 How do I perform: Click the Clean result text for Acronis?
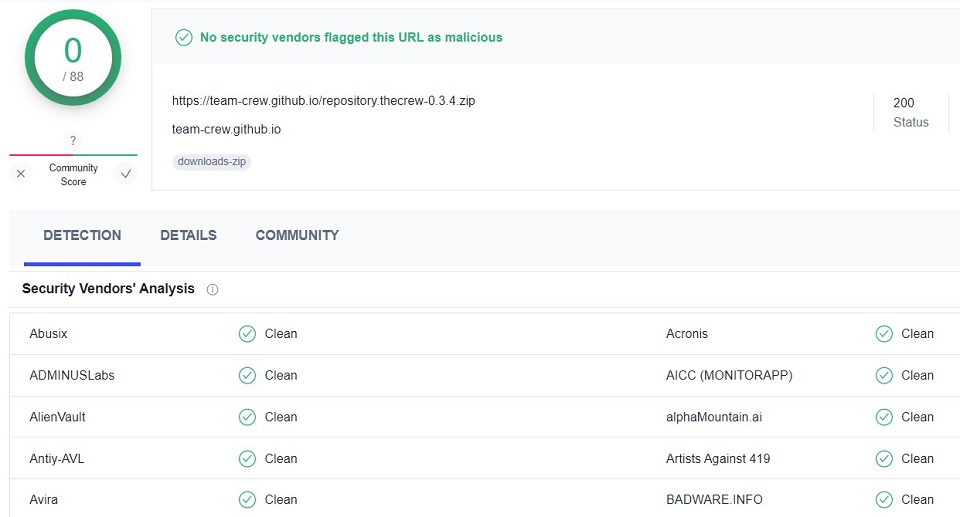coord(917,334)
